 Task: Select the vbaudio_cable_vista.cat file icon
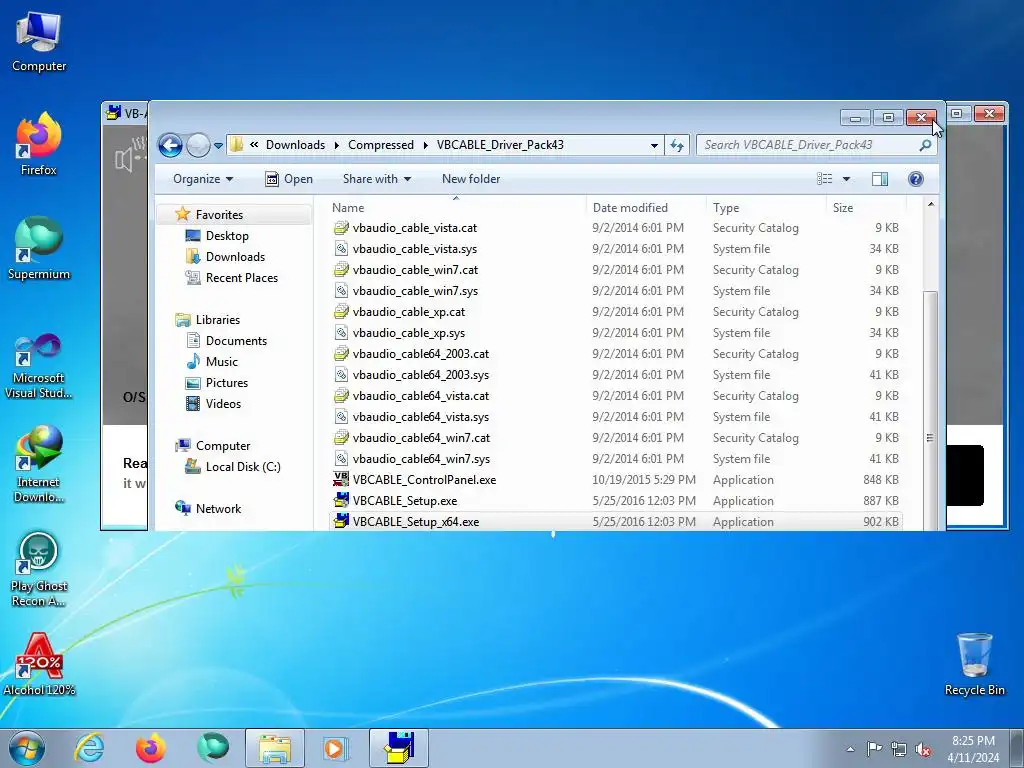tap(341, 228)
